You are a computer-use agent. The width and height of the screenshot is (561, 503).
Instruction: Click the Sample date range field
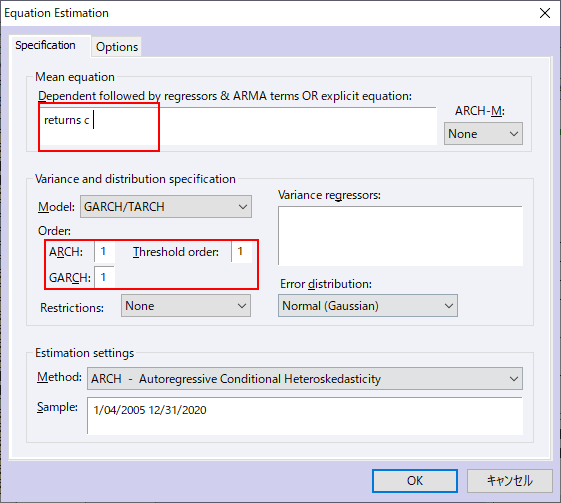tap(305, 416)
